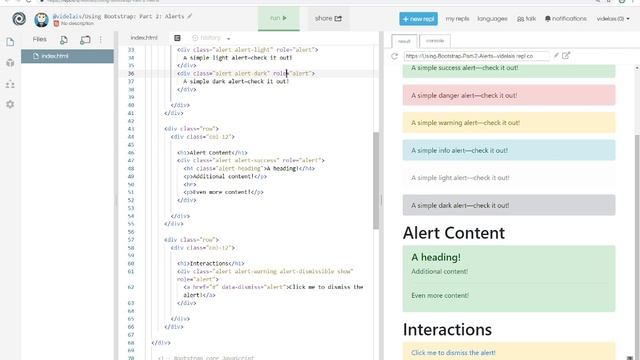Add a new folder icon
The height and width of the screenshot is (360, 640).
85,40
